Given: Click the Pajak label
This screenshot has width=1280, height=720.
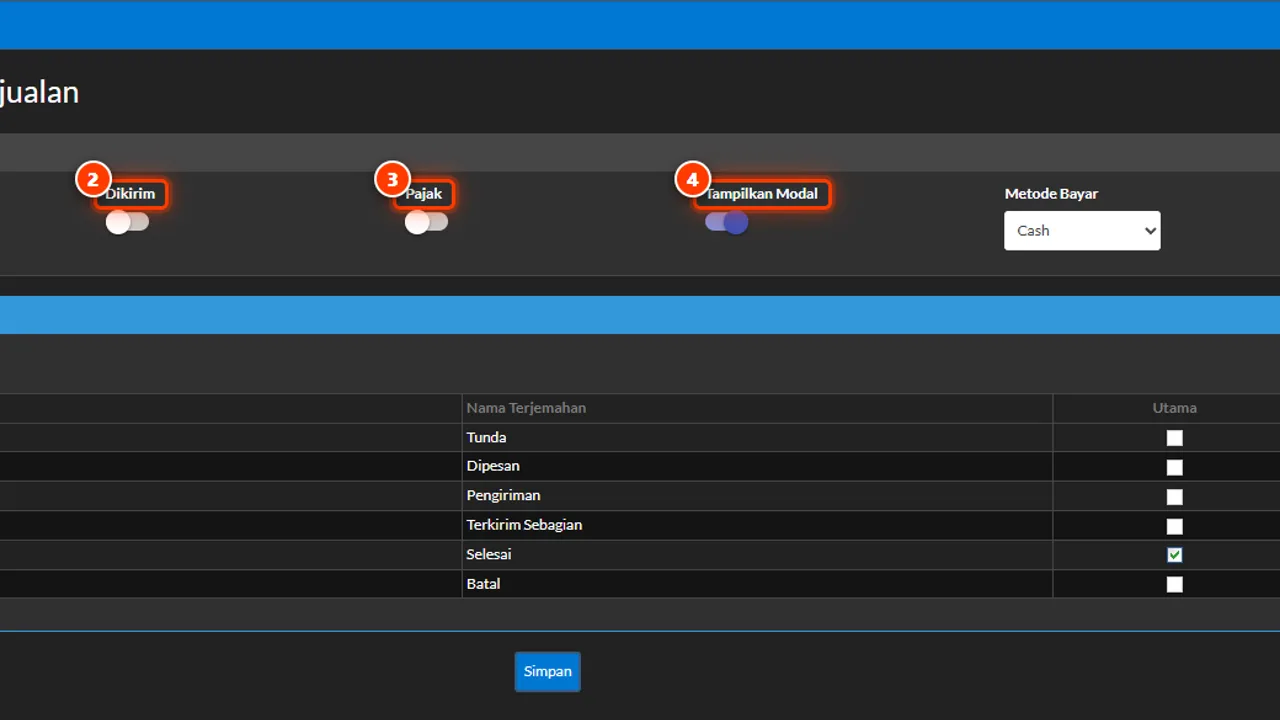Looking at the screenshot, I should pyautogui.click(x=424, y=194).
